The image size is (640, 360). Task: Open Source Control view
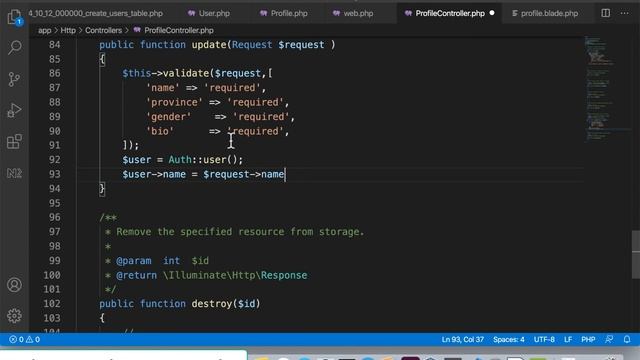[x=14, y=79]
